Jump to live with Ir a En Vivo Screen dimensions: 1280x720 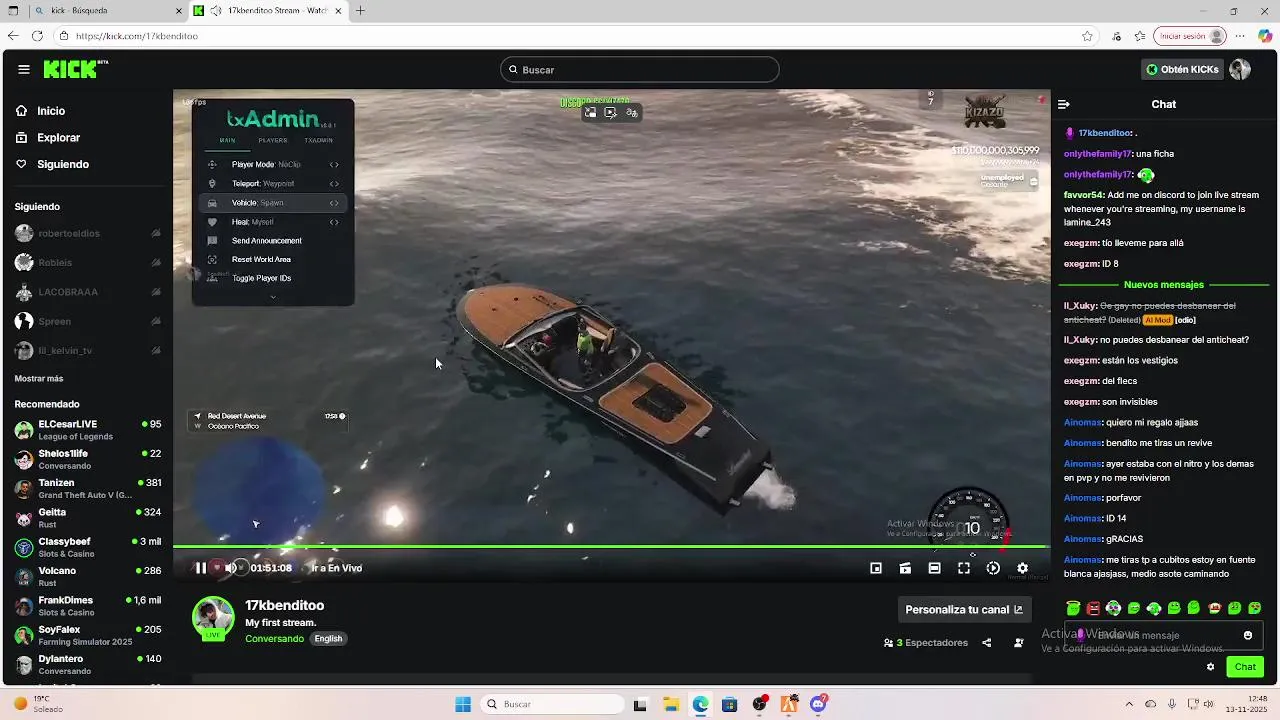point(337,568)
